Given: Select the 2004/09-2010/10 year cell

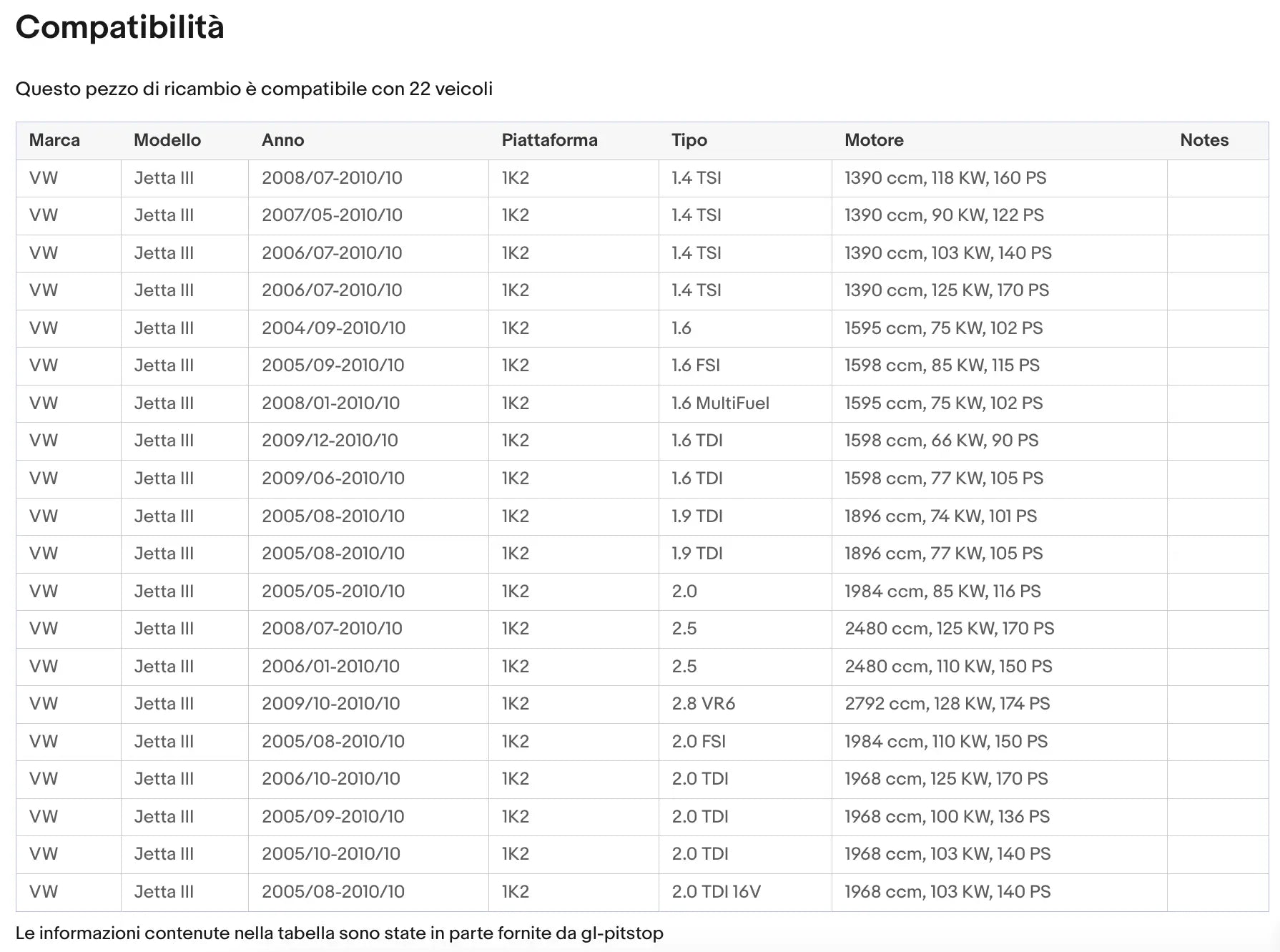Looking at the screenshot, I should pyautogui.click(x=333, y=328).
